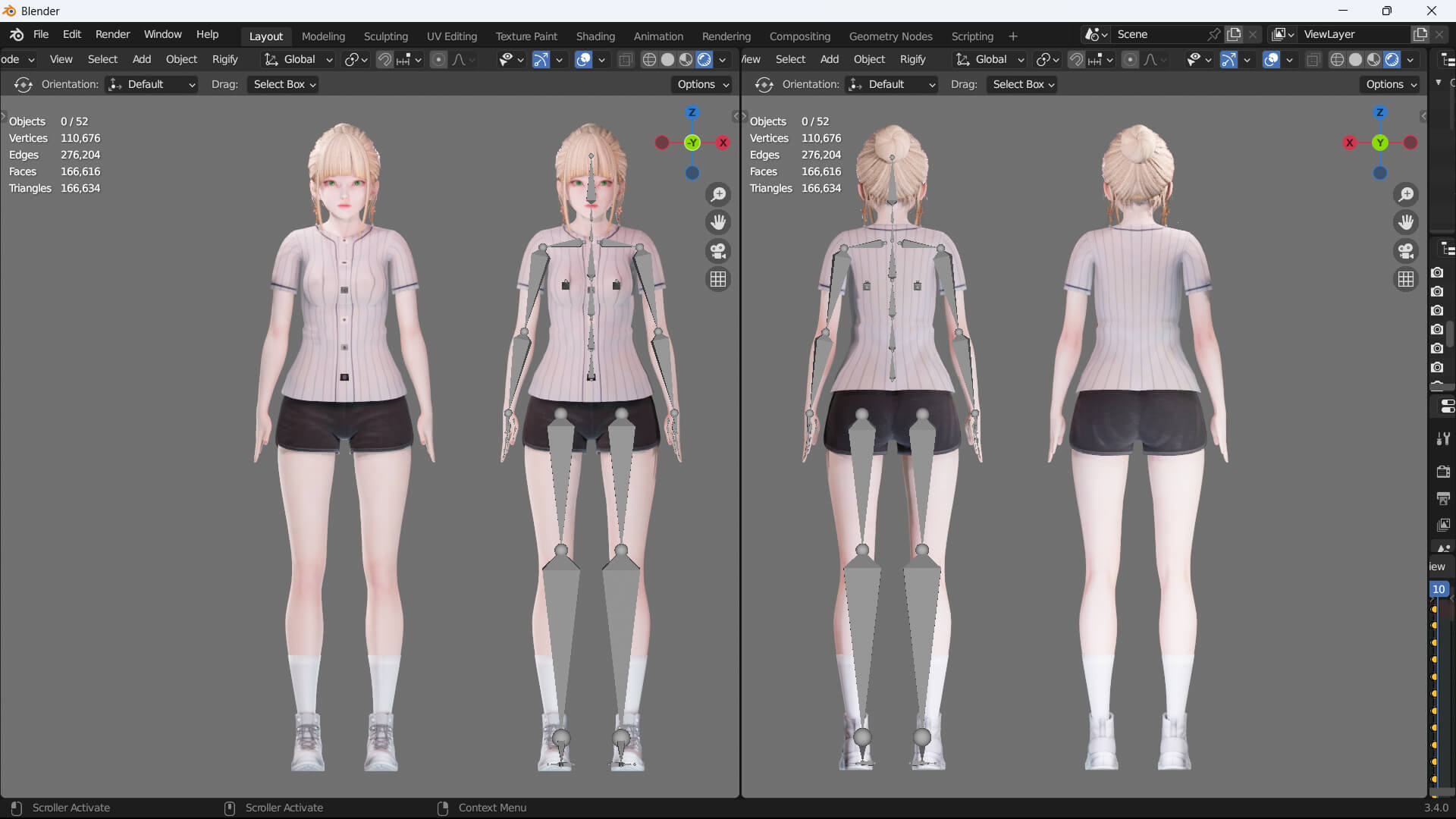Add a new workspace with plus icon
This screenshot has width=1456, height=819.
[1012, 36]
